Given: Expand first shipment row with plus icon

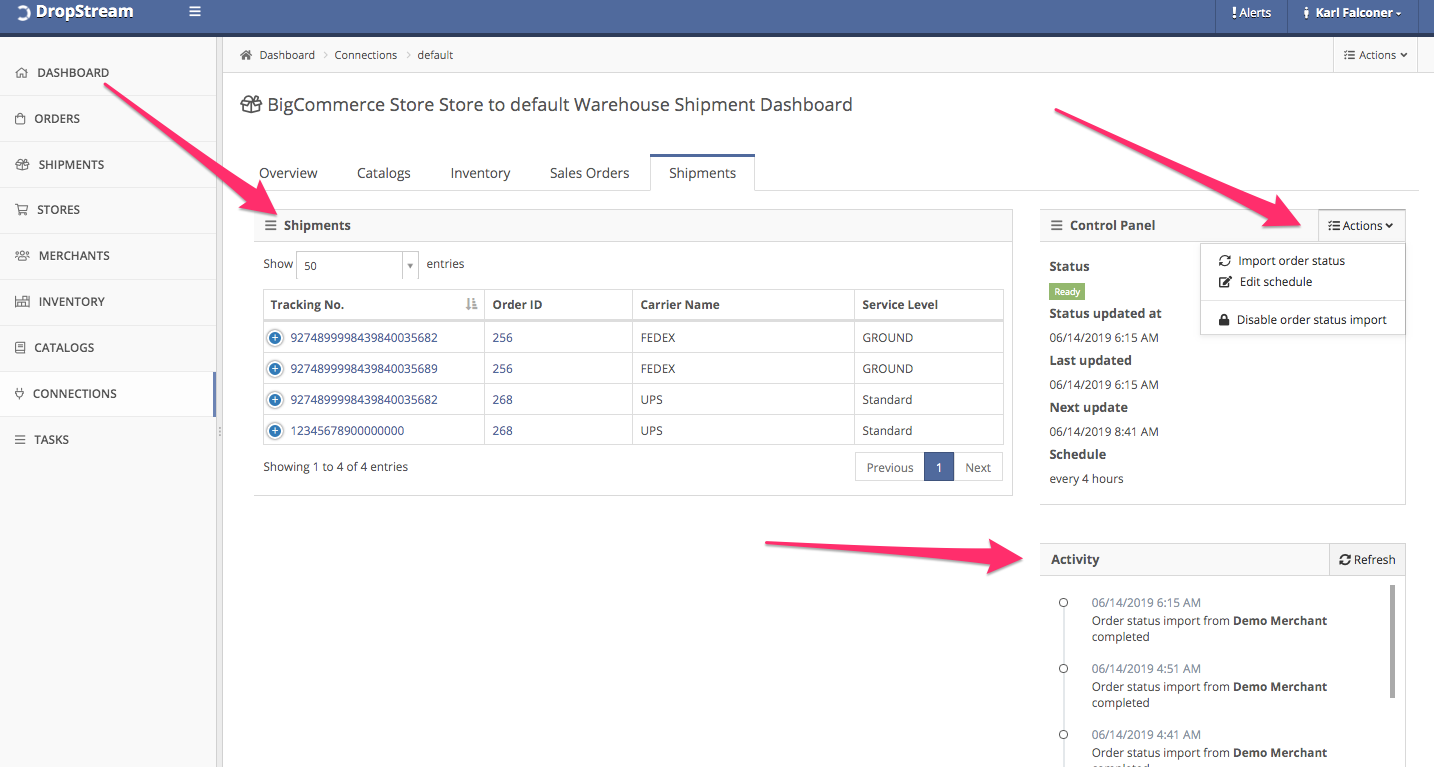Looking at the screenshot, I should click(275, 338).
